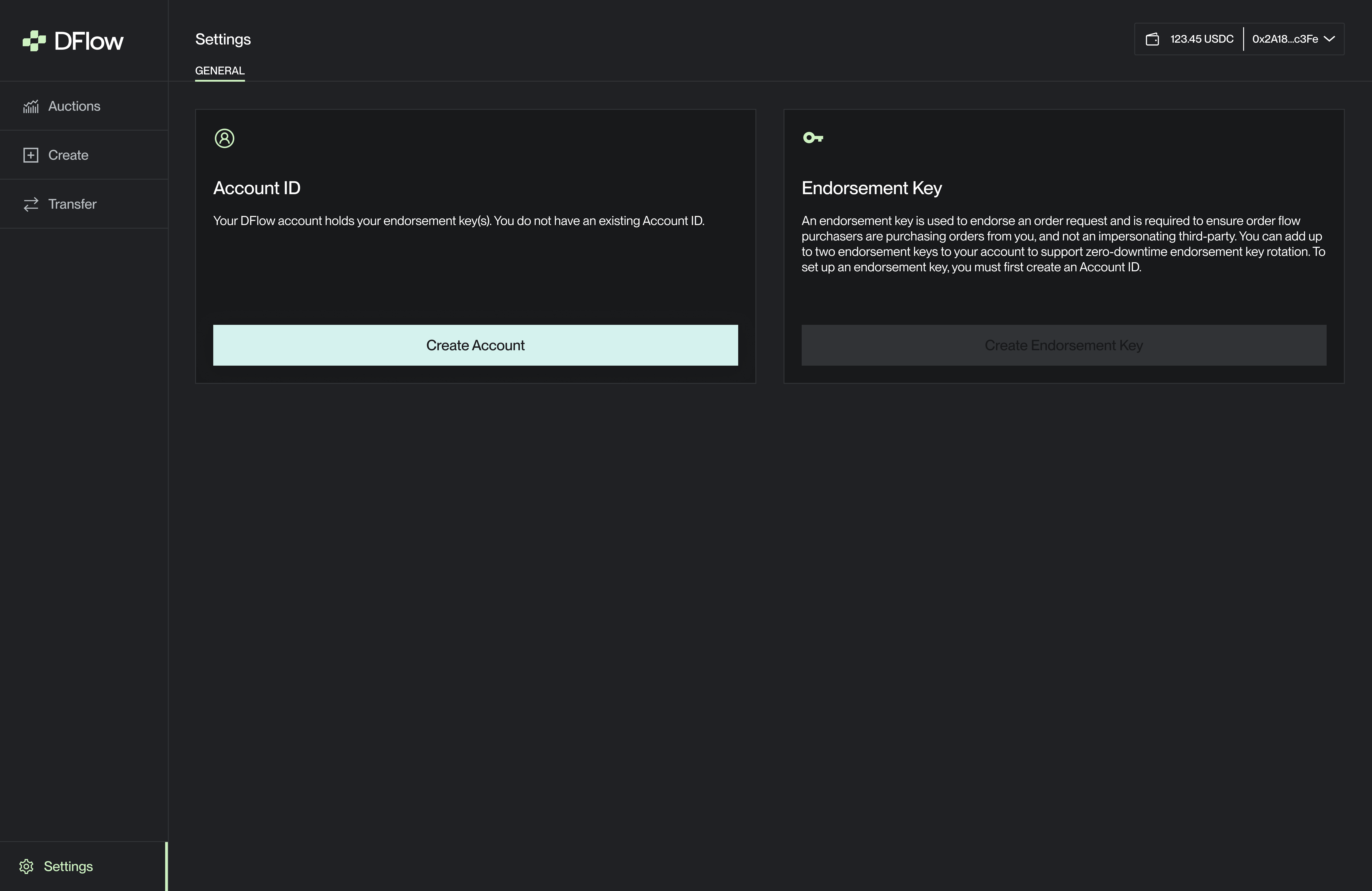Click the wallet icon beside balance
Viewport: 1372px width, 891px height.
pos(1152,39)
